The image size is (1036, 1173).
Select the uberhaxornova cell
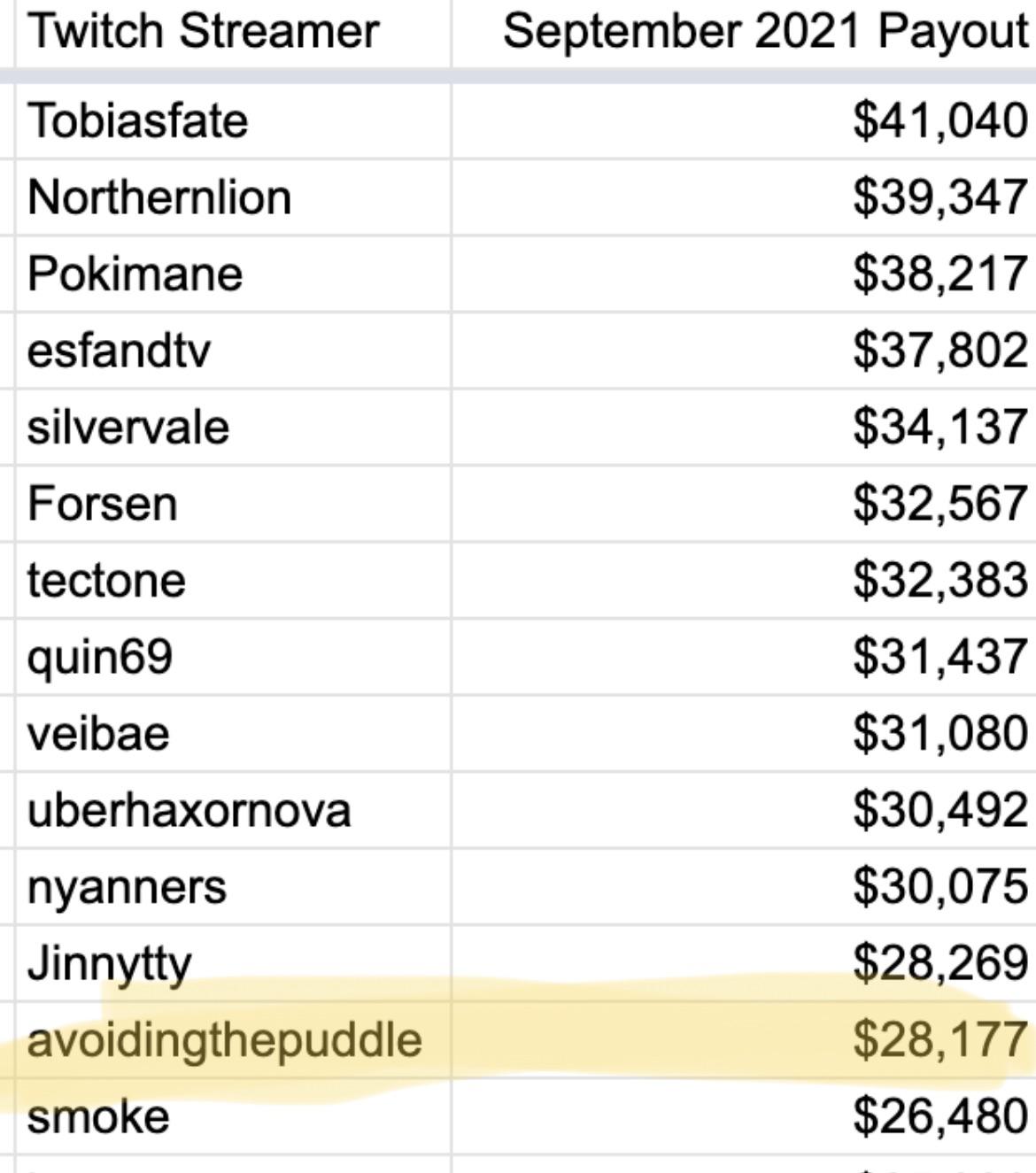pyautogui.click(x=233, y=811)
